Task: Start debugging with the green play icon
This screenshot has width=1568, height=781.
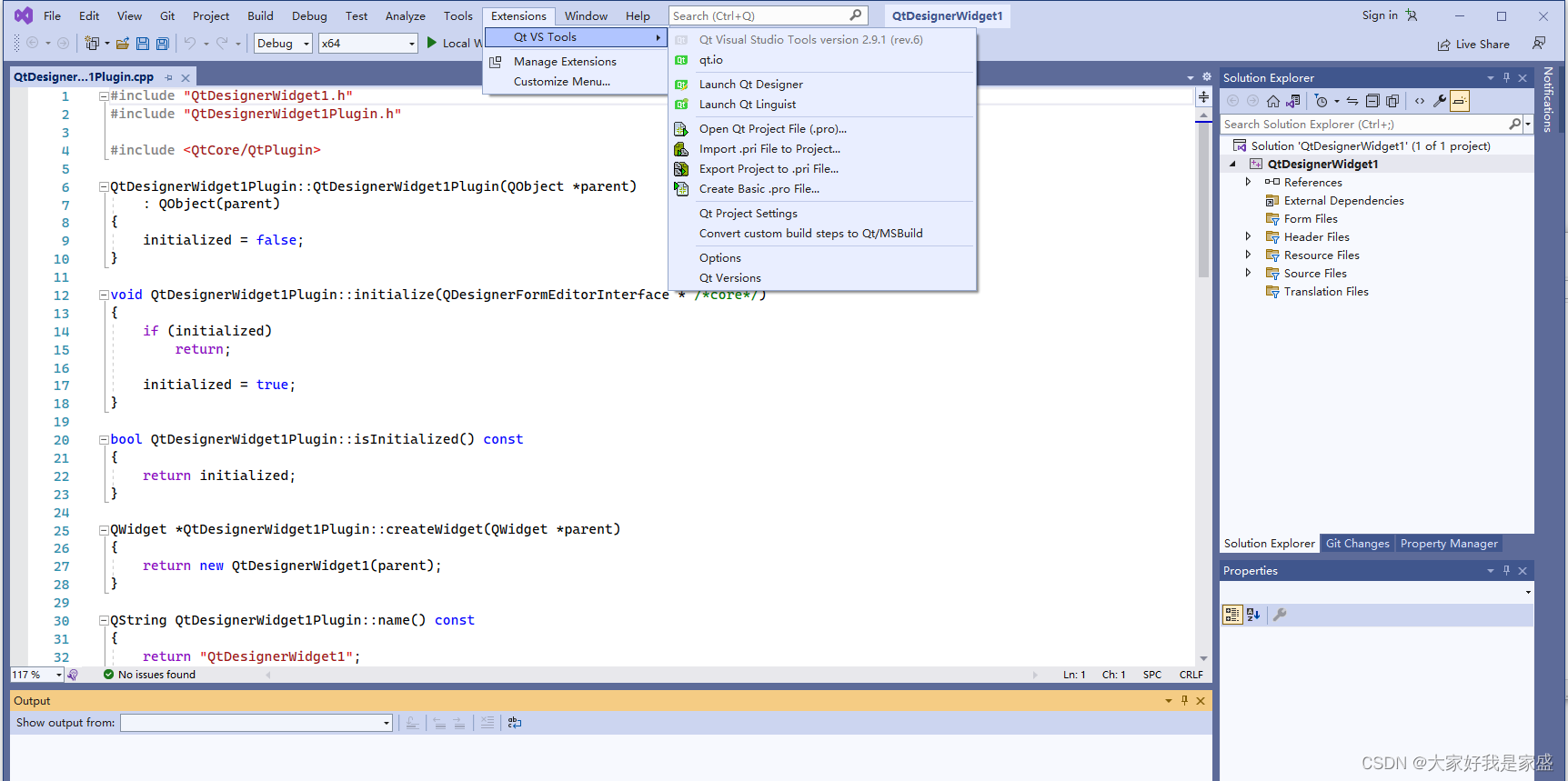Action: [432, 43]
